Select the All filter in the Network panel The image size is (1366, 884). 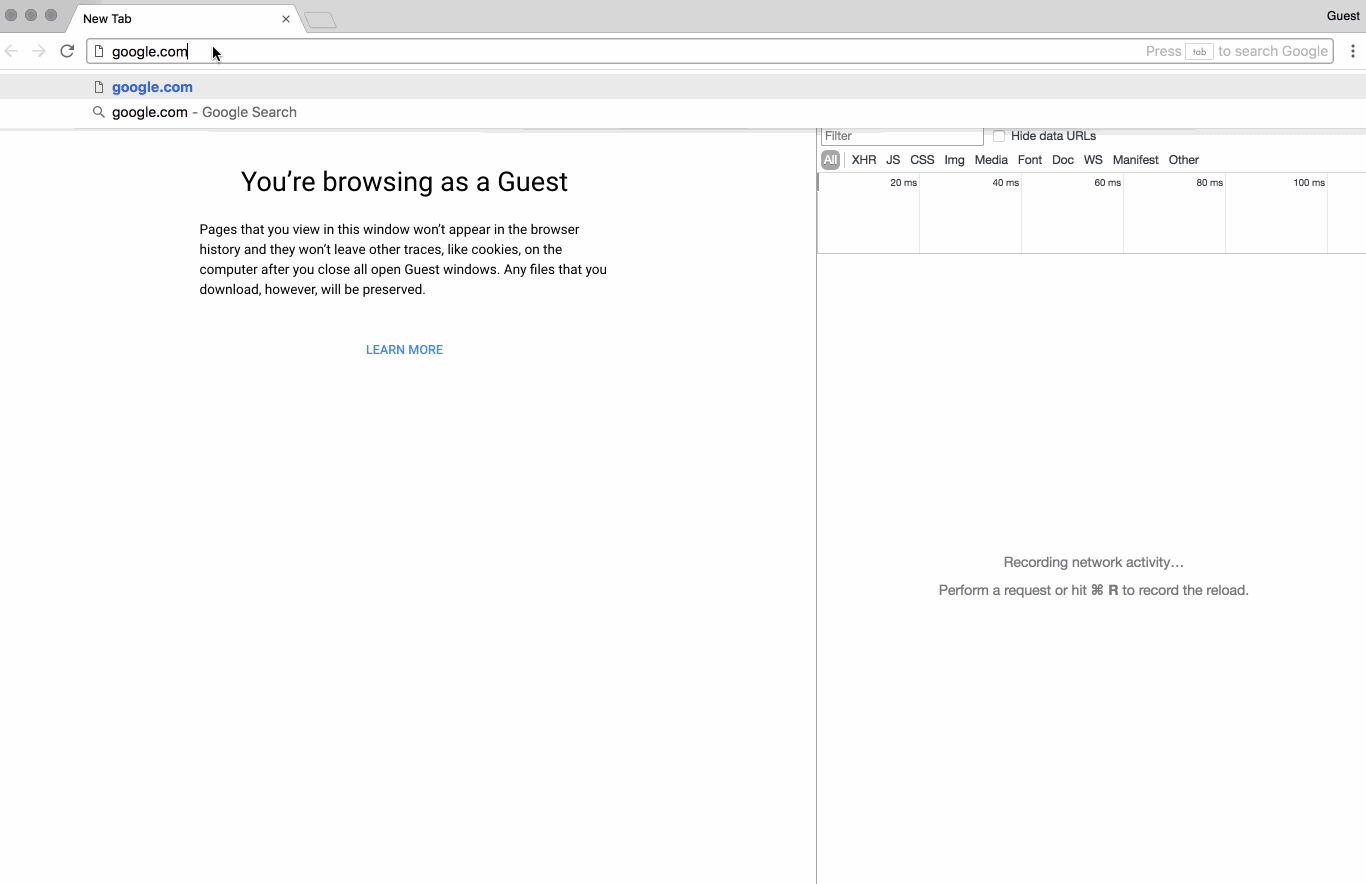click(x=830, y=160)
